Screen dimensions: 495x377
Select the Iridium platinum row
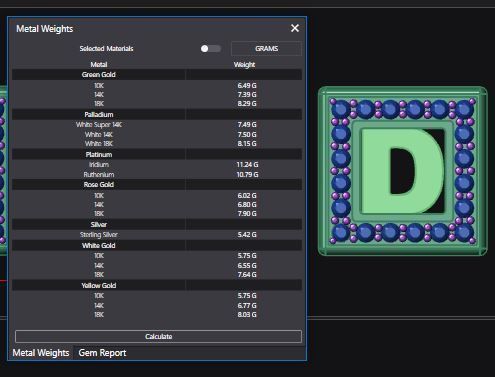(157, 165)
